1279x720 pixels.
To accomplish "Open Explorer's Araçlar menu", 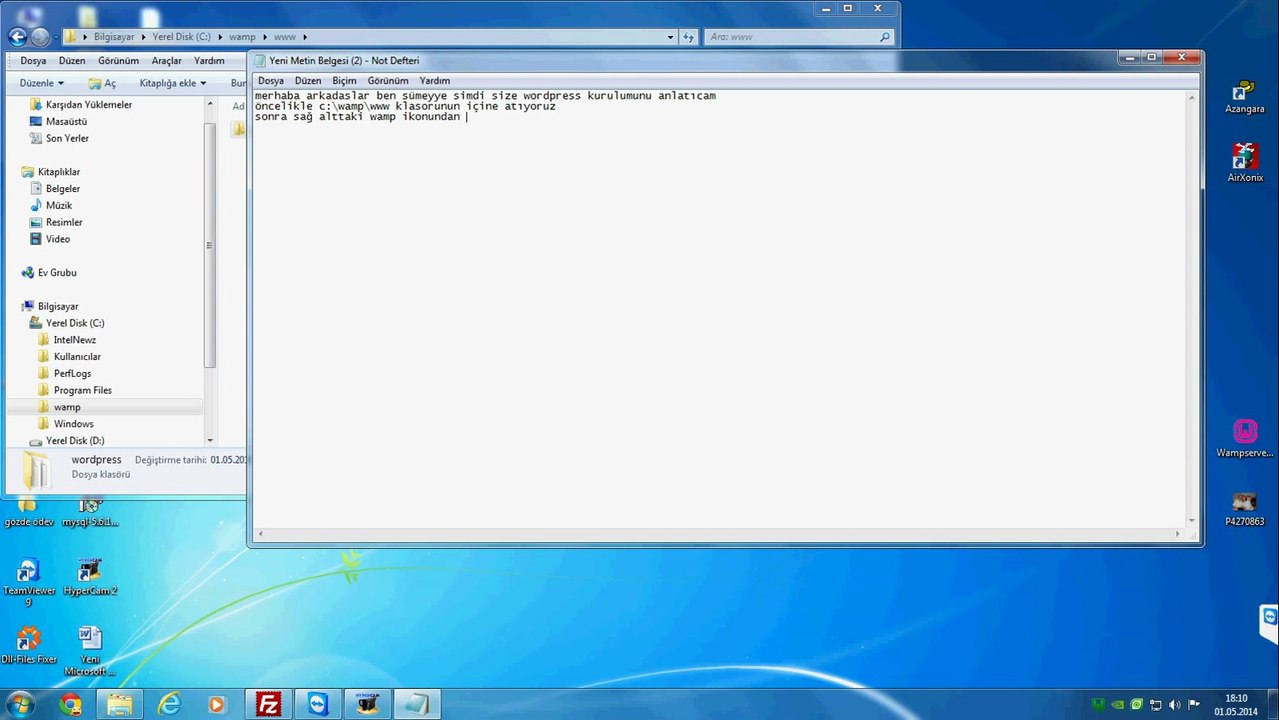I will 166,60.
